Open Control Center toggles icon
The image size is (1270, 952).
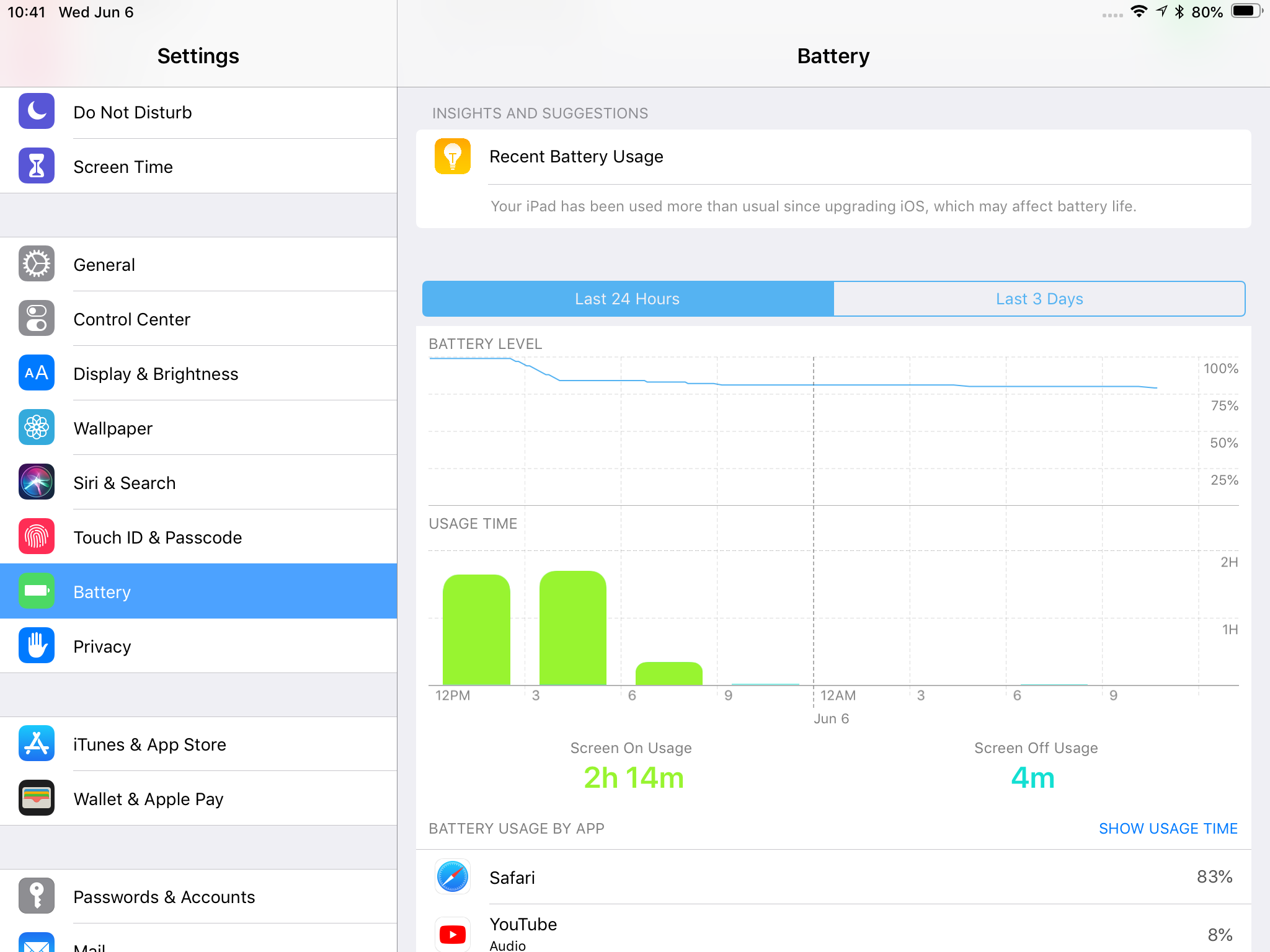coord(37,319)
